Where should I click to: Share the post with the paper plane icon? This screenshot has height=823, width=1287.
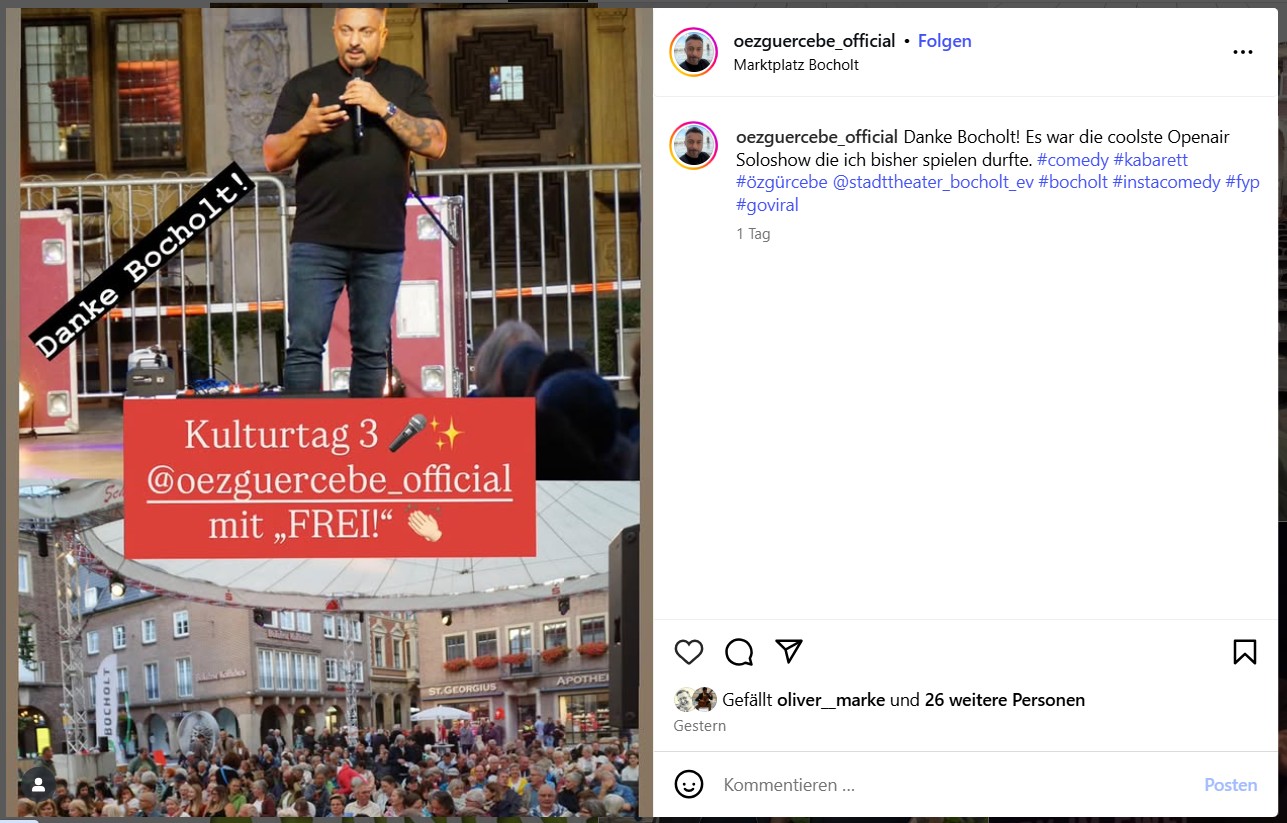(x=790, y=652)
